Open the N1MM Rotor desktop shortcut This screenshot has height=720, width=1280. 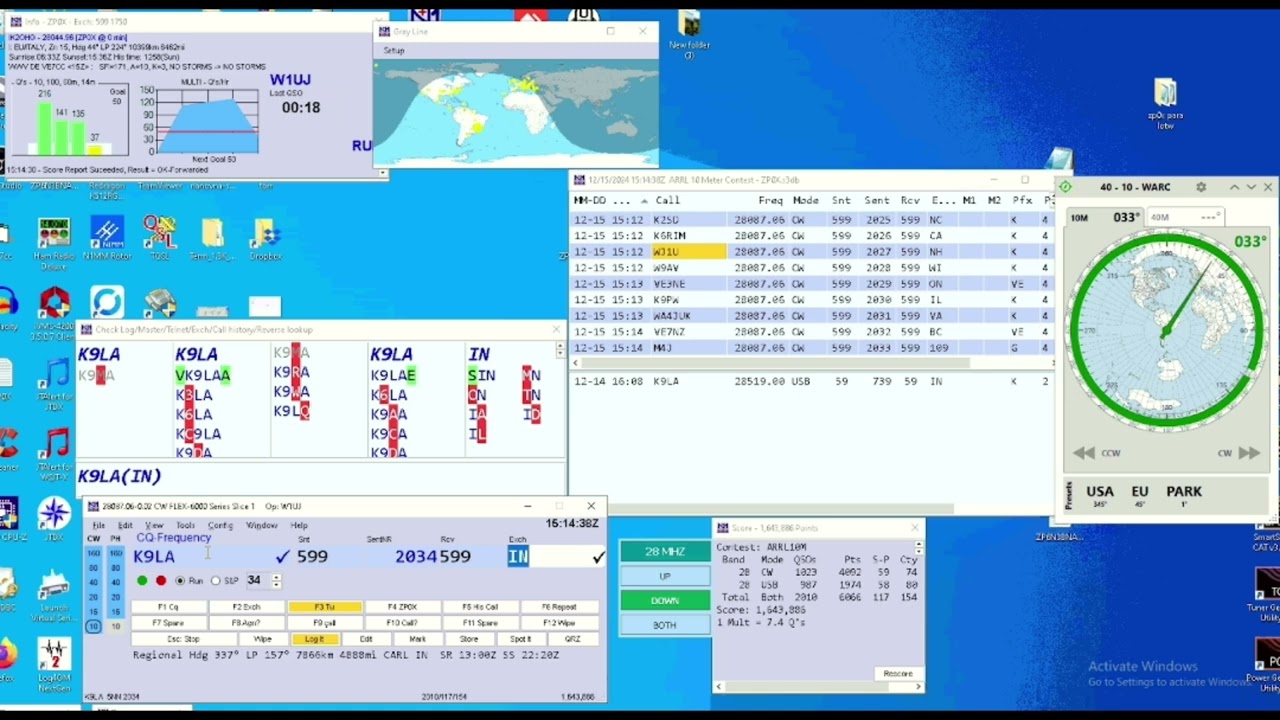[x=107, y=238]
